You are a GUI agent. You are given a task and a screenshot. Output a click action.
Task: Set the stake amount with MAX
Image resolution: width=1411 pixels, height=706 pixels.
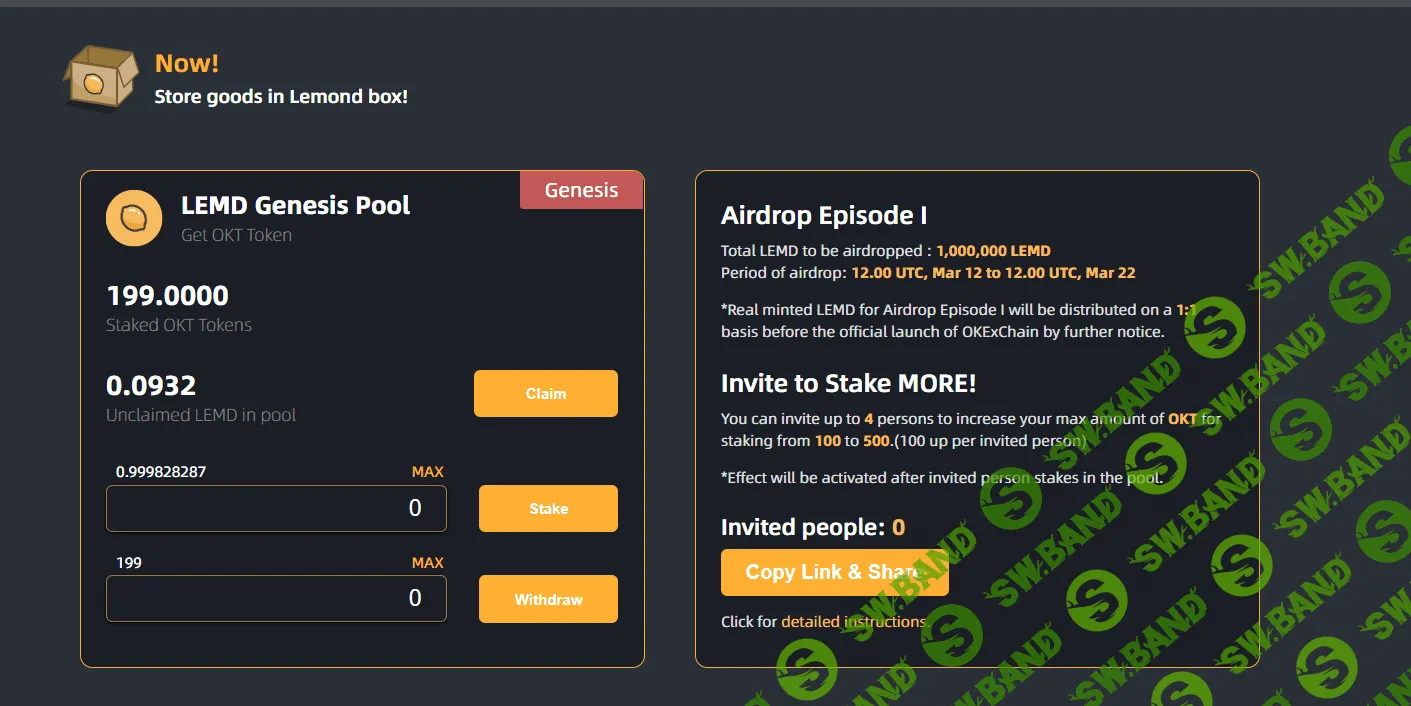pos(427,472)
